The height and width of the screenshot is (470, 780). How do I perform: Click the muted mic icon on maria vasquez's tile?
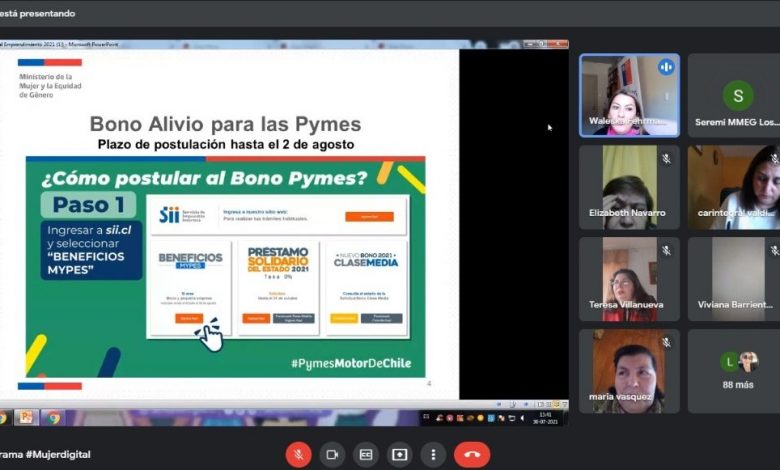tap(665, 343)
